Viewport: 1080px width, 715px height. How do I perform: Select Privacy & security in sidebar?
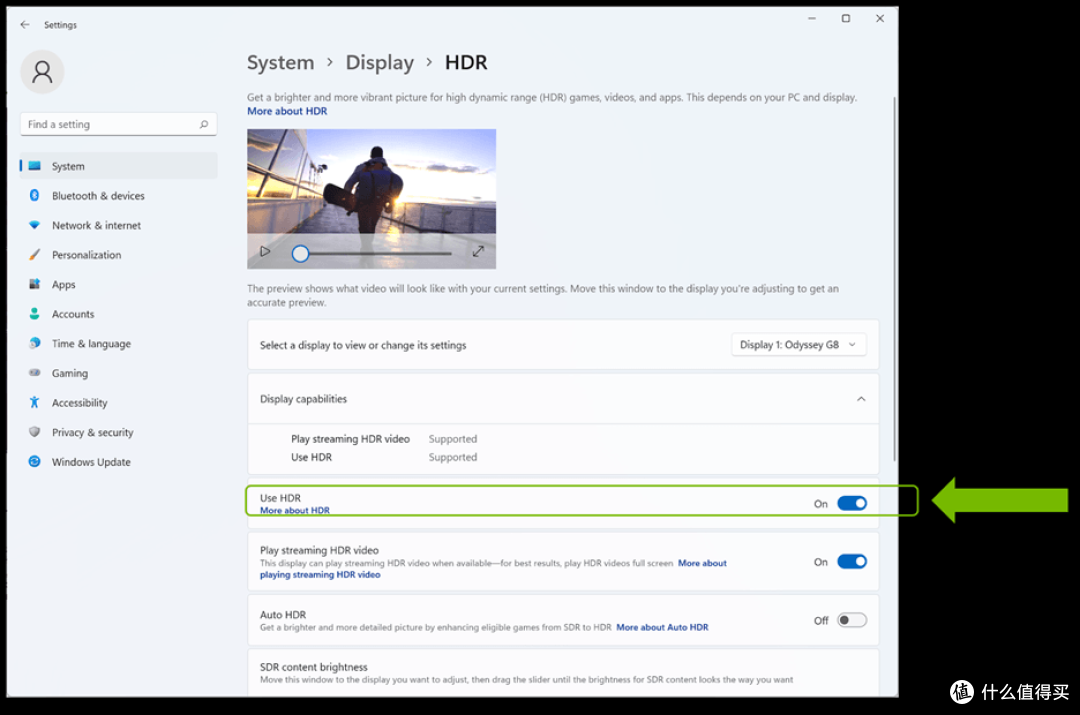(118, 432)
